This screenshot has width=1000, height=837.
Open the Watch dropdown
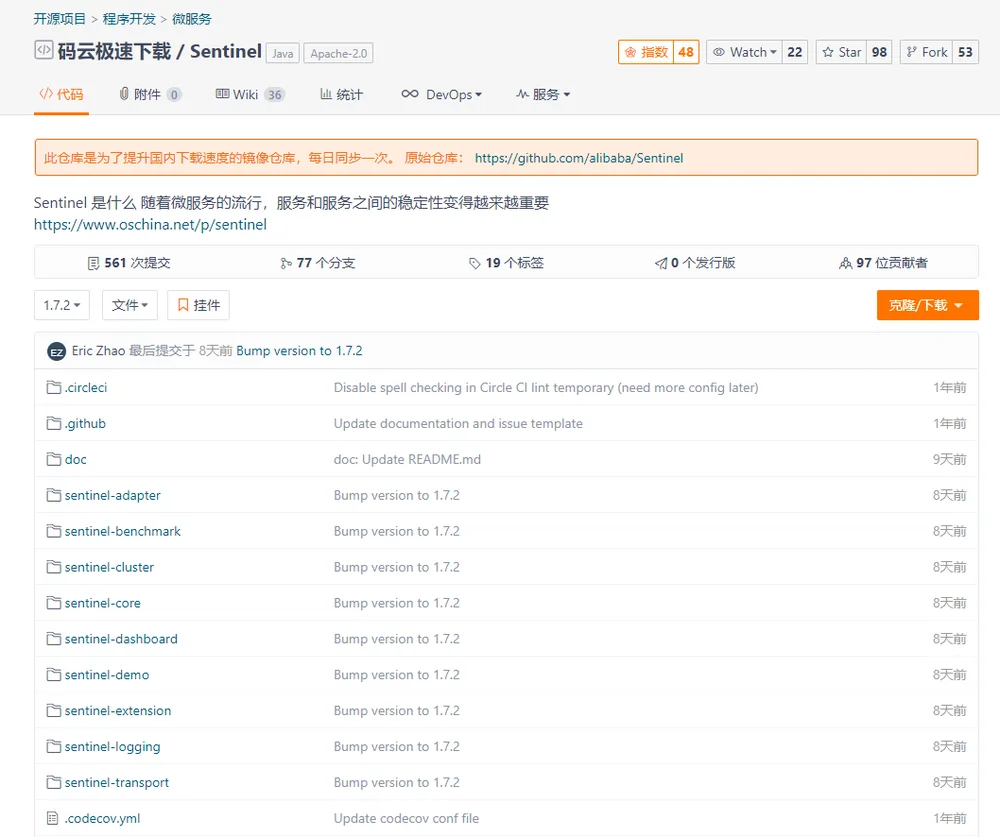[x=744, y=52]
